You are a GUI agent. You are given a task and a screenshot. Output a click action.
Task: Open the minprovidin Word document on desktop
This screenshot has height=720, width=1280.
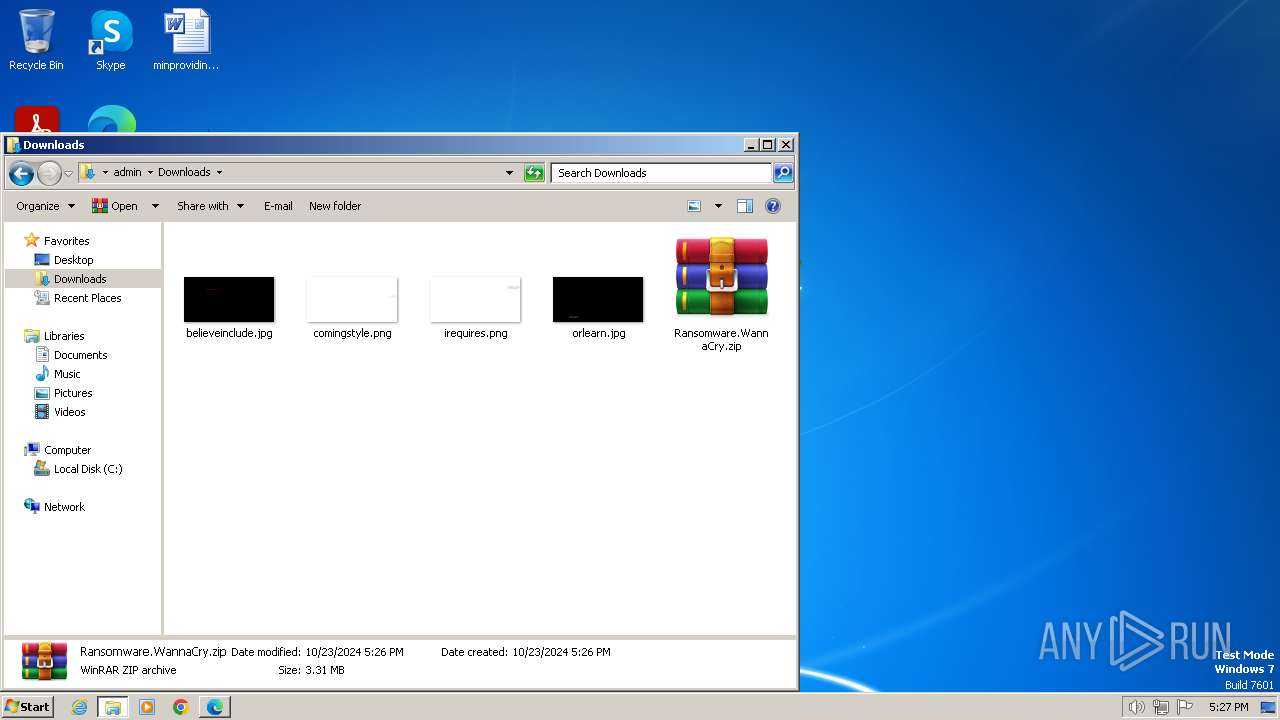(x=186, y=40)
